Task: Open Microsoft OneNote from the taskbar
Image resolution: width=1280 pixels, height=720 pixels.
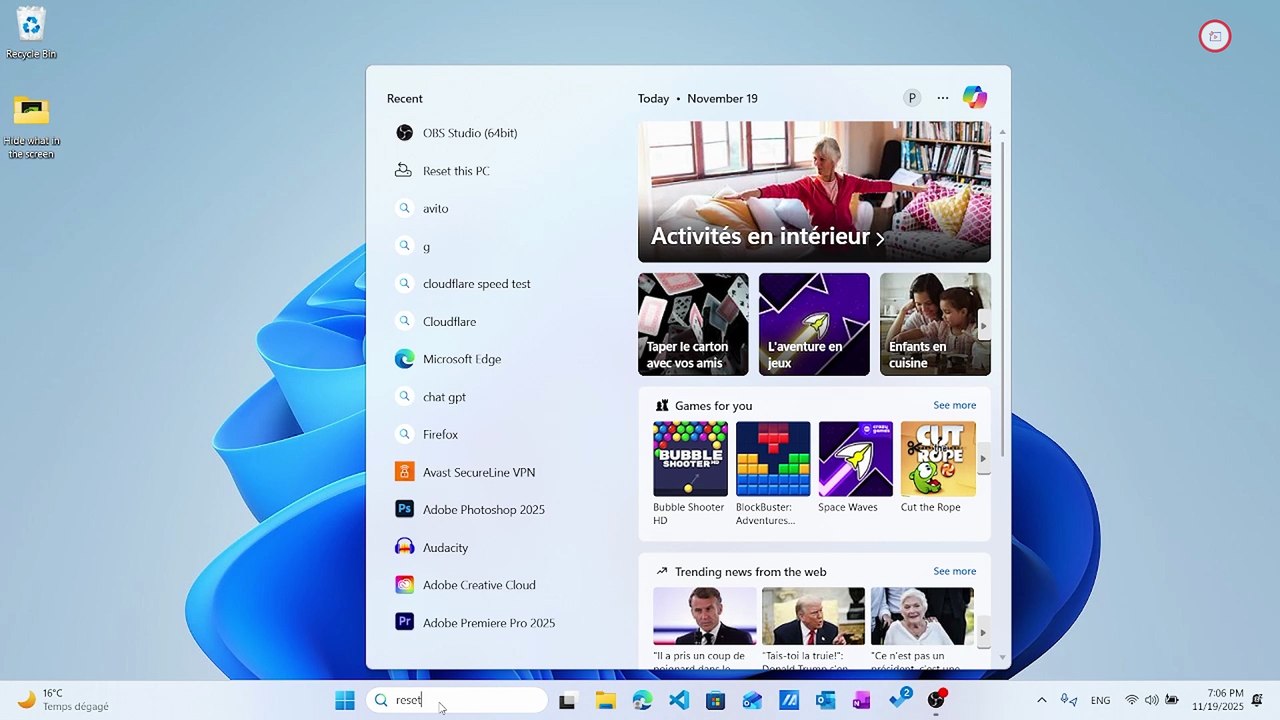Action: click(x=862, y=700)
